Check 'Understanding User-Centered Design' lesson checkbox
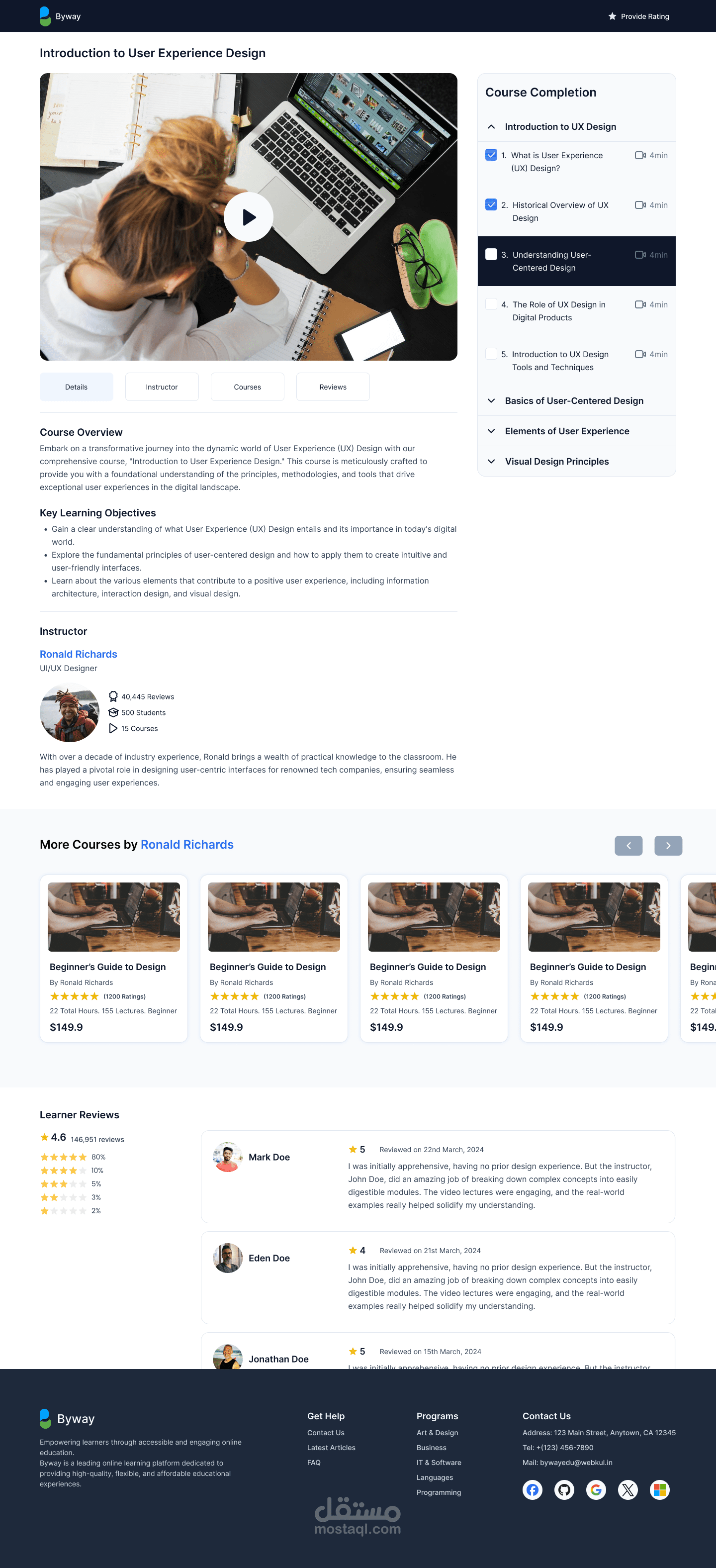This screenshot has height=1568, width=716. (x=491, y=254)
